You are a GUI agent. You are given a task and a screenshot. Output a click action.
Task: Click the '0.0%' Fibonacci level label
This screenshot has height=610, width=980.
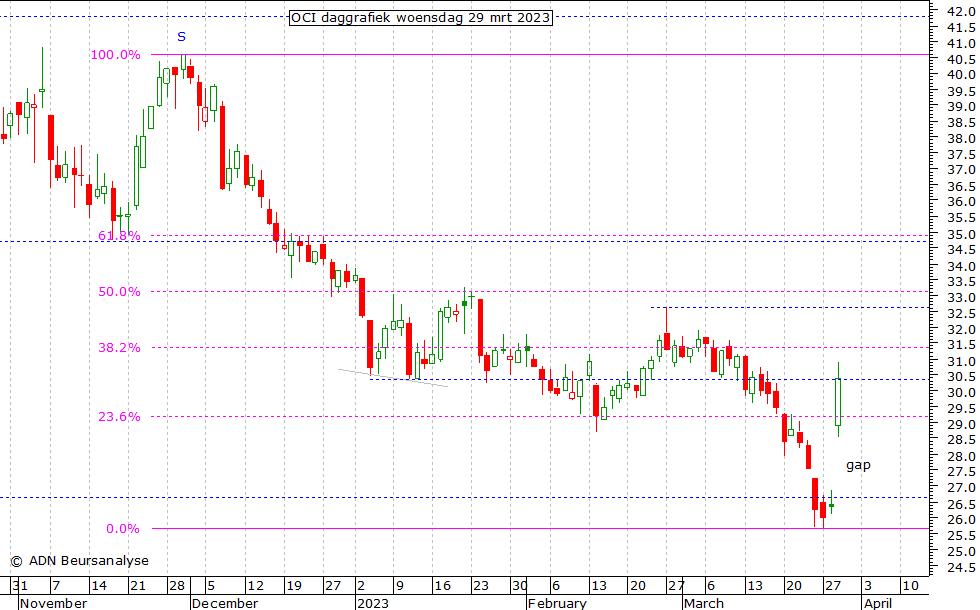click(x=123, y=529)
